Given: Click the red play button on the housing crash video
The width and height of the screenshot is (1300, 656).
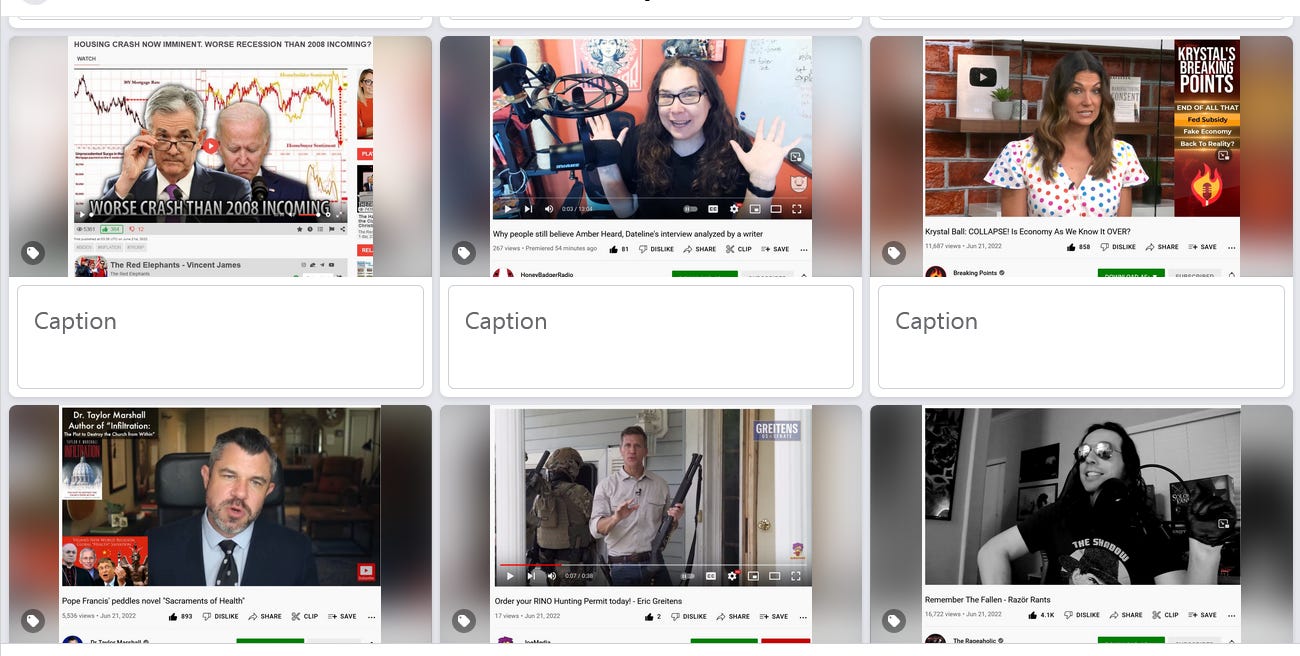Looking at the screenshot, I should click(210, 146).
